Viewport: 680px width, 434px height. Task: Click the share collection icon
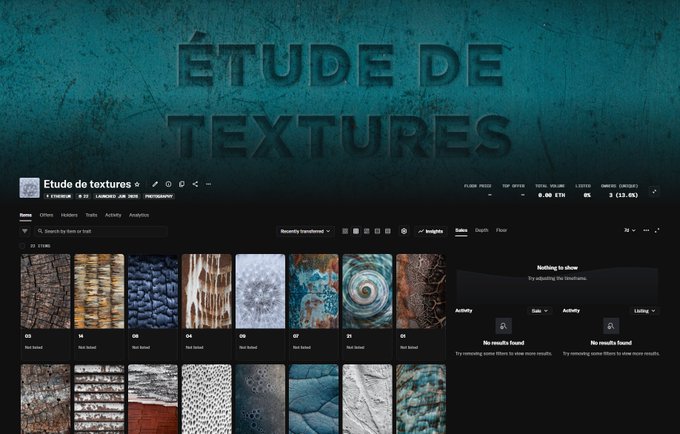tap(195, 184)
